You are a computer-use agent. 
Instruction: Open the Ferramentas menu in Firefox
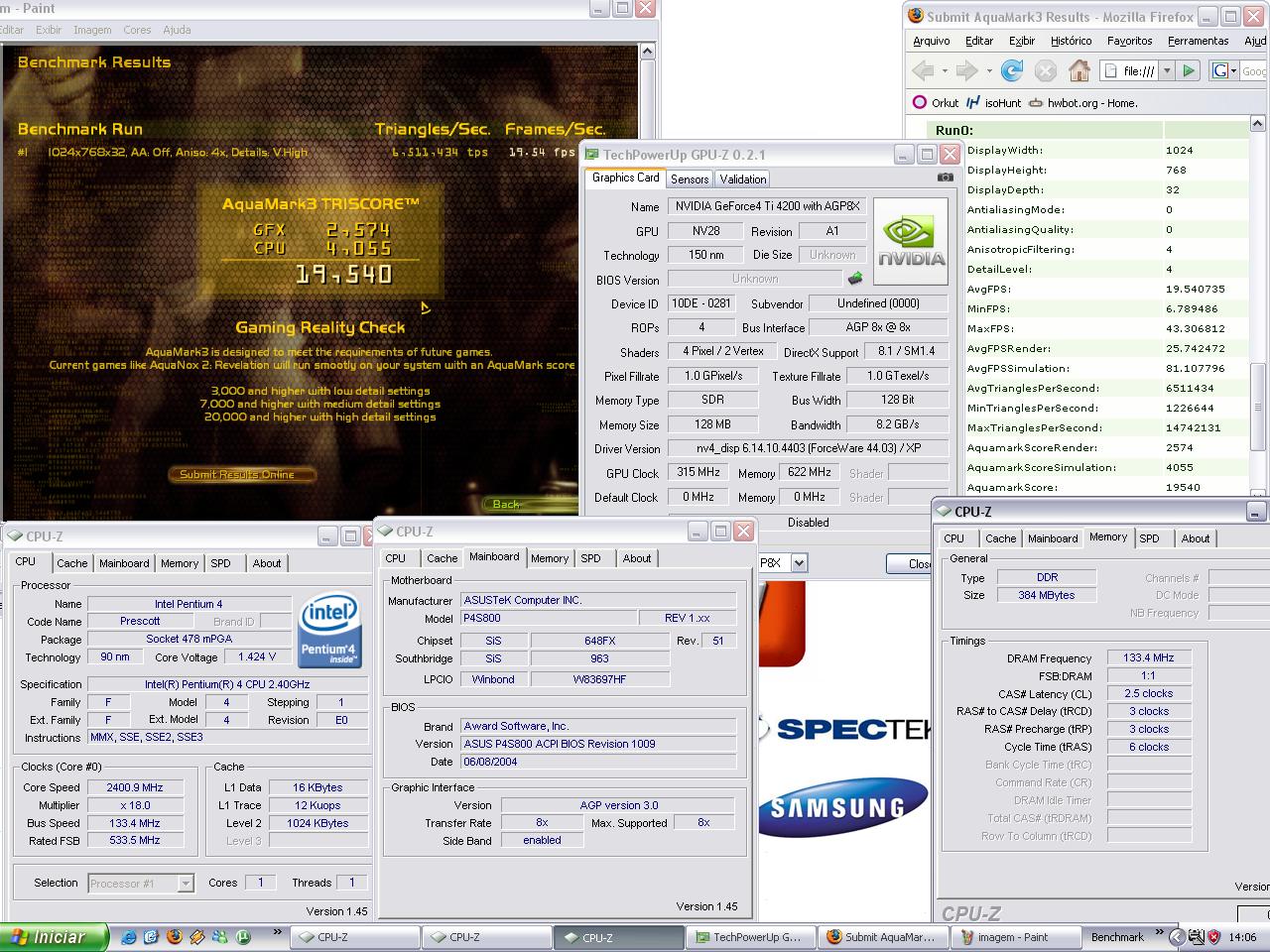(x=1198, y=41)
